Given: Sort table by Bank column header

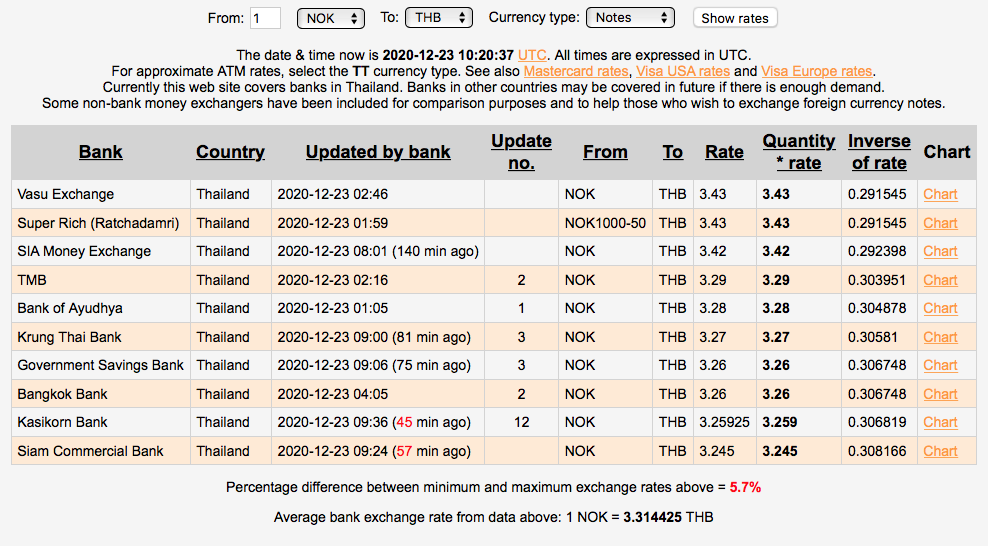Looking at the screenshot, I should (x=101, y=152).
